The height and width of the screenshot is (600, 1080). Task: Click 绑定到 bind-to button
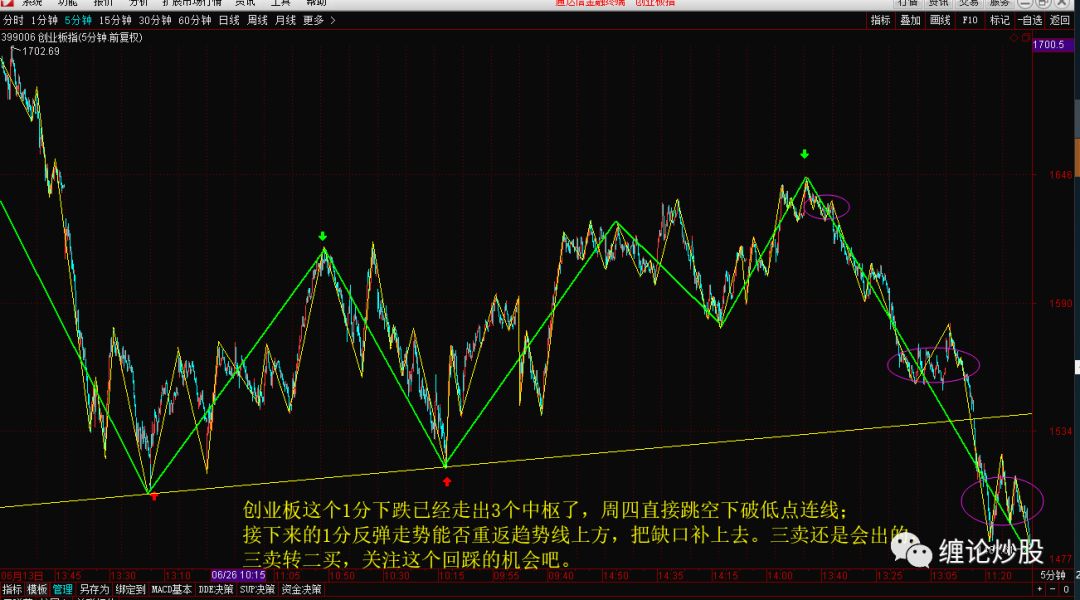130,590
